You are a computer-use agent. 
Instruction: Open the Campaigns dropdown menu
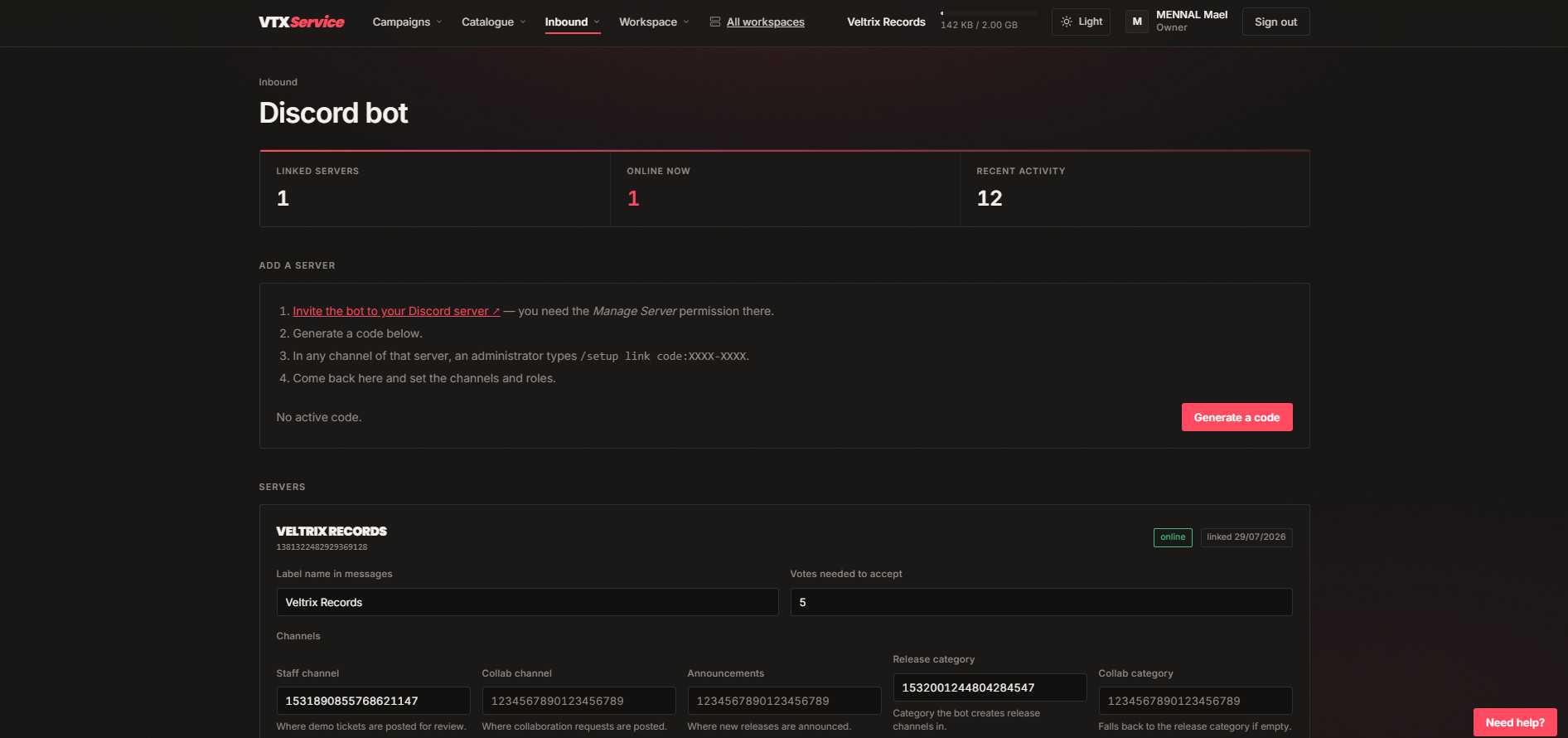(407, 22)
